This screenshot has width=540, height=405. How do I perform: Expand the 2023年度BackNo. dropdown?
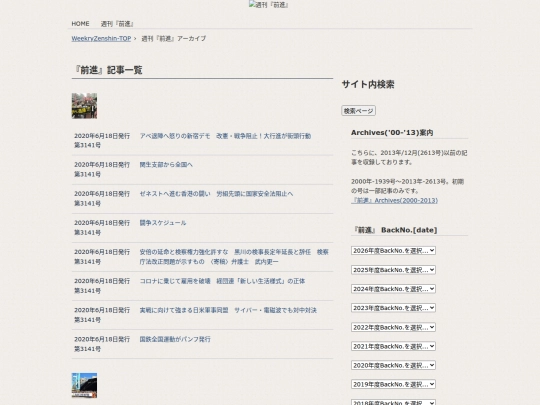click(x=393, y=308)
